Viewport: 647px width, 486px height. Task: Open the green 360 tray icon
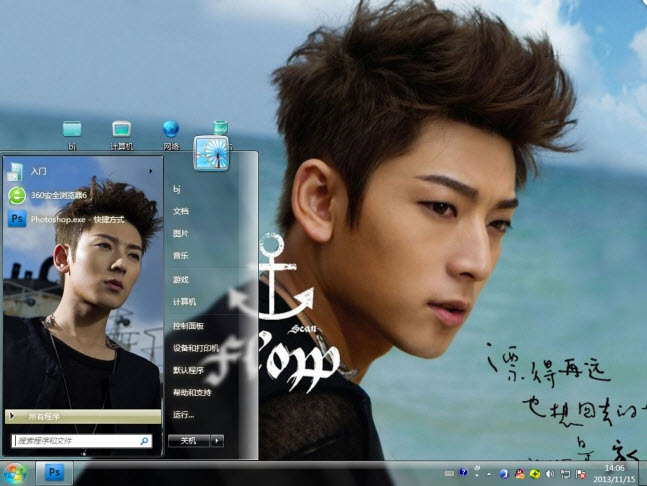535,474
